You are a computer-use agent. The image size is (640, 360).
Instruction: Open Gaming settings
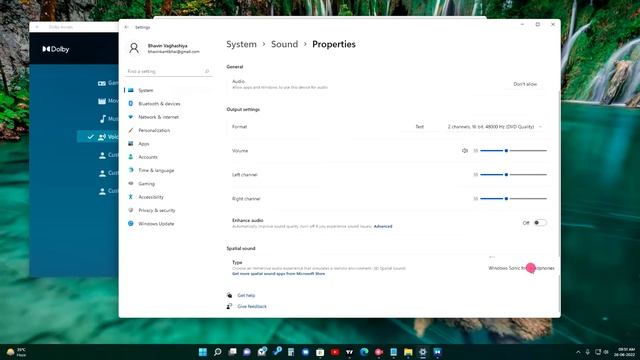click(167, 184)
